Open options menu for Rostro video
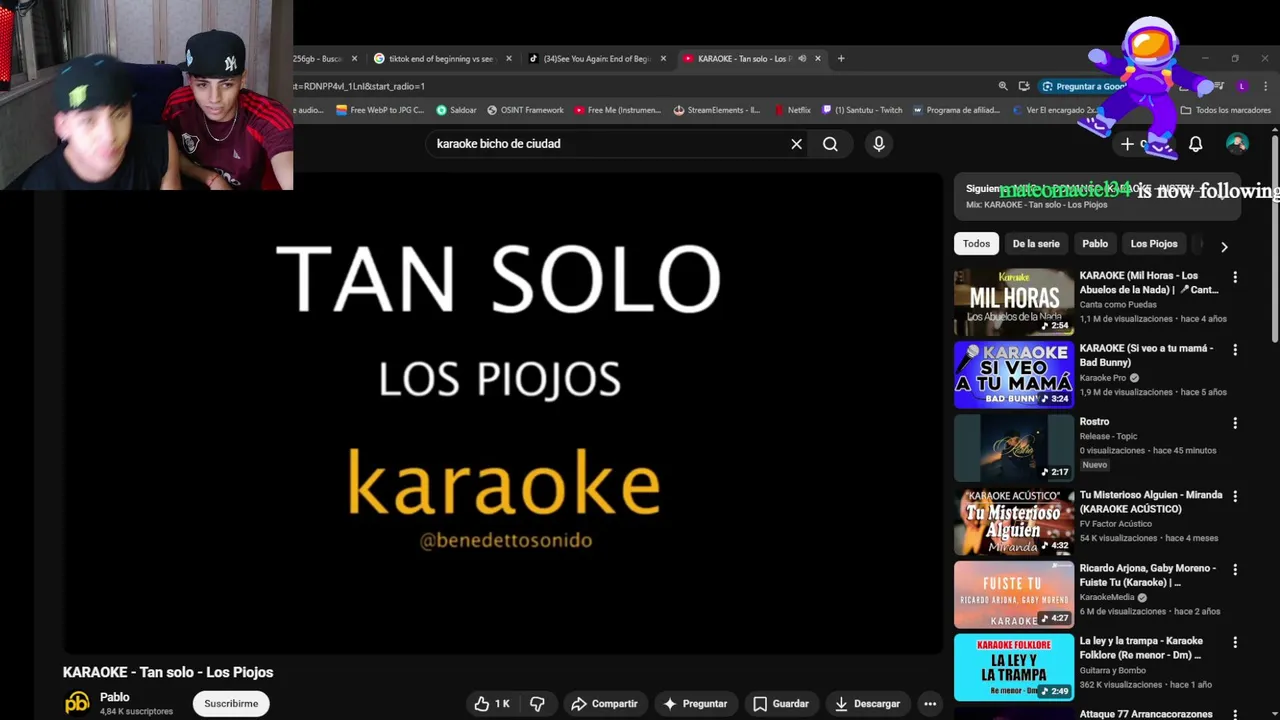Screen dimensions: 1280x720 point(1235,423)
